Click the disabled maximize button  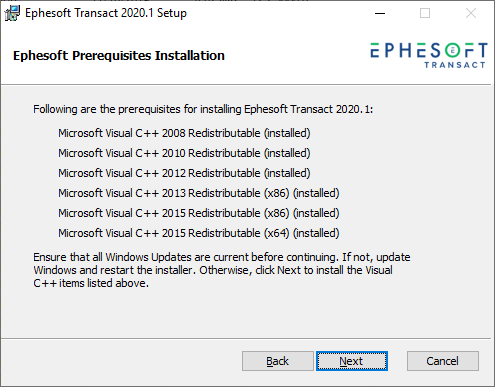[425, 13]
